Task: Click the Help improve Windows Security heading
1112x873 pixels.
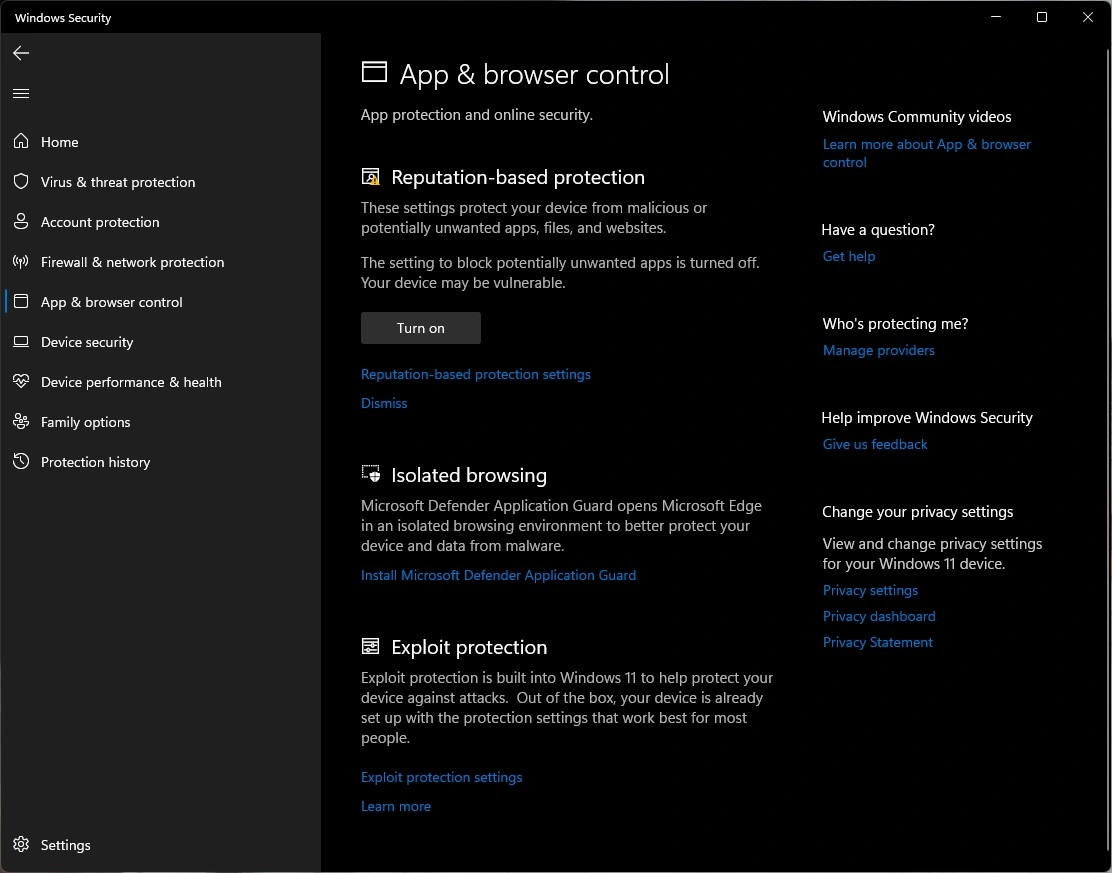Action: coord(927,418)
